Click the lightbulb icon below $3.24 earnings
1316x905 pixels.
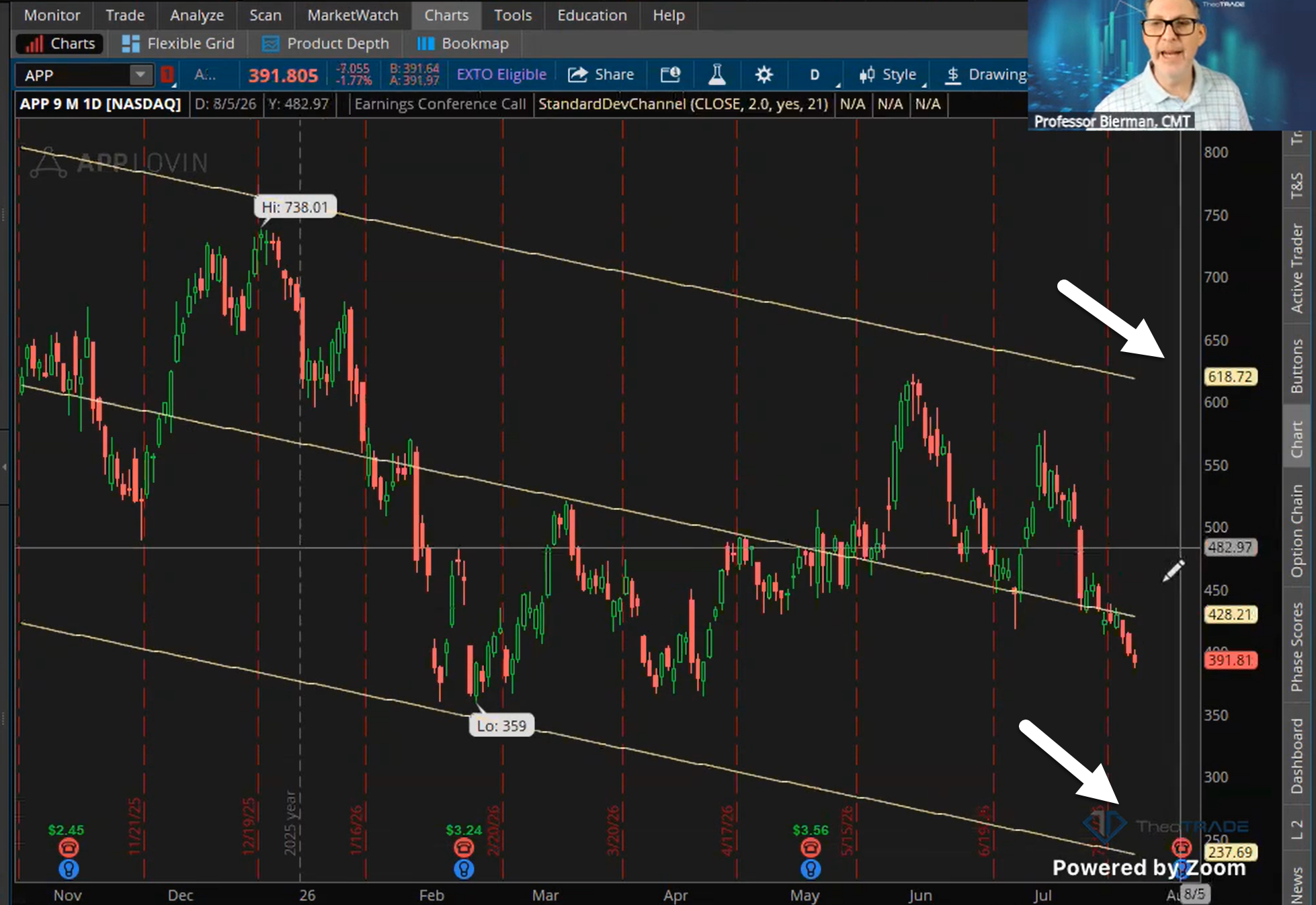click(463, 869)
